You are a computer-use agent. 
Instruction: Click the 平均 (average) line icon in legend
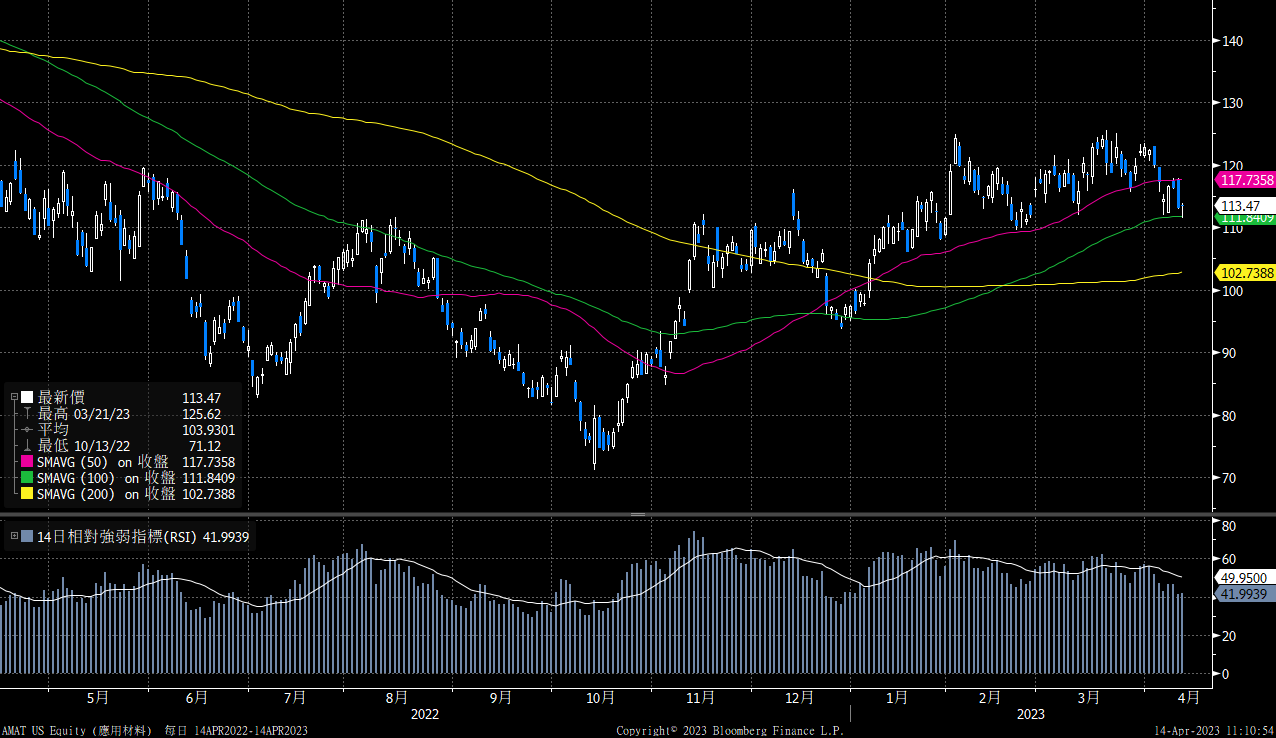(26, 429)
